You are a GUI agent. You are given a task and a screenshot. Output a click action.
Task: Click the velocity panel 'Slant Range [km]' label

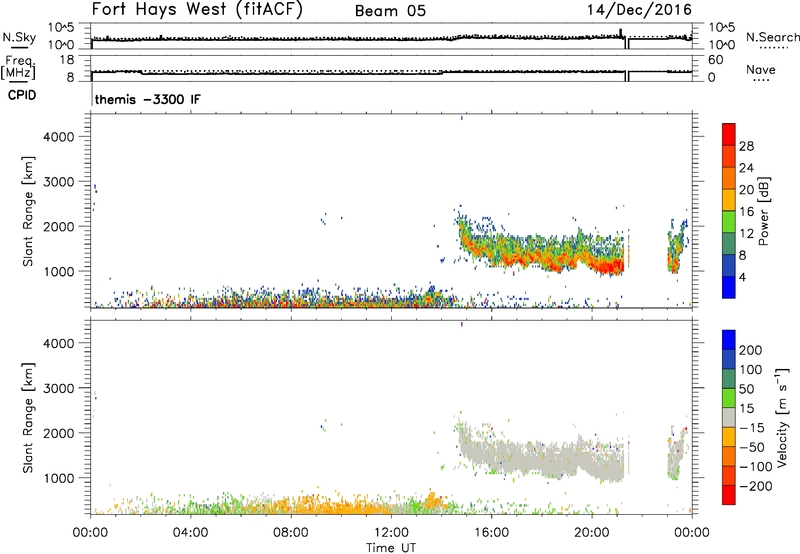[28, 418]
